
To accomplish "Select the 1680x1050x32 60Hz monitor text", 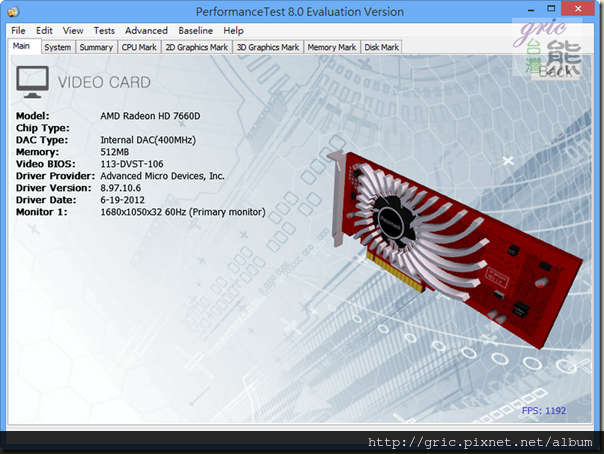I will (183, 212).
